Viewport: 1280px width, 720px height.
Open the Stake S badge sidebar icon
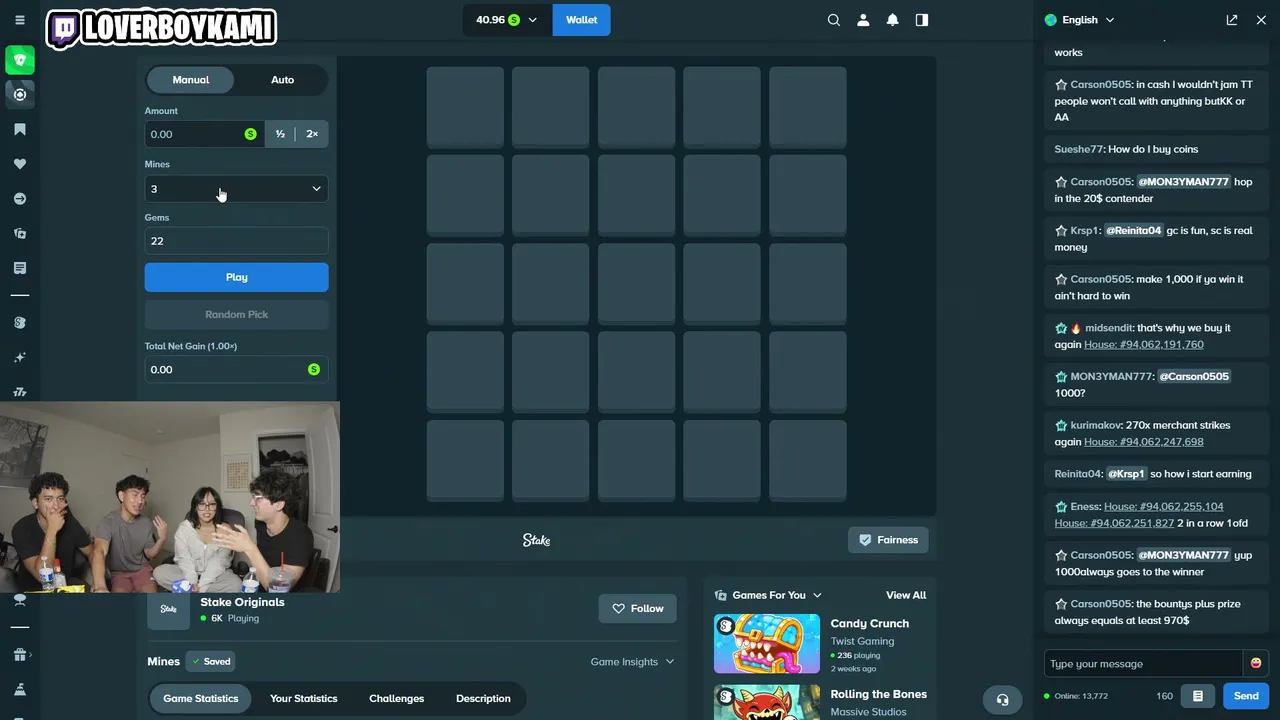point(19,322)
